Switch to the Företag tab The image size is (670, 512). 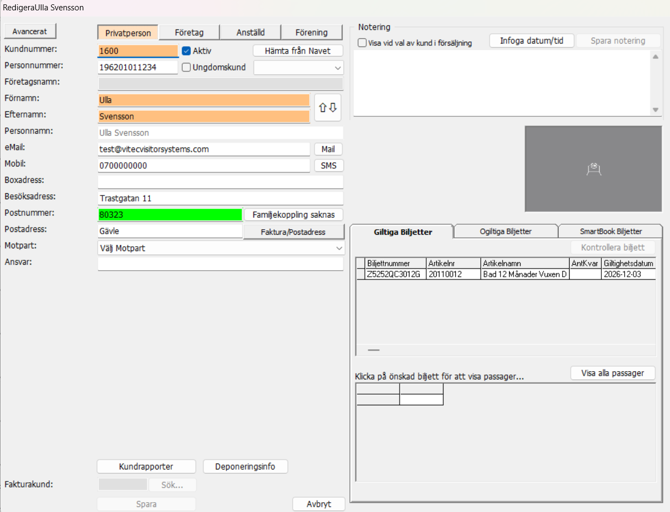pyautogui.click(x=189, y=32)
